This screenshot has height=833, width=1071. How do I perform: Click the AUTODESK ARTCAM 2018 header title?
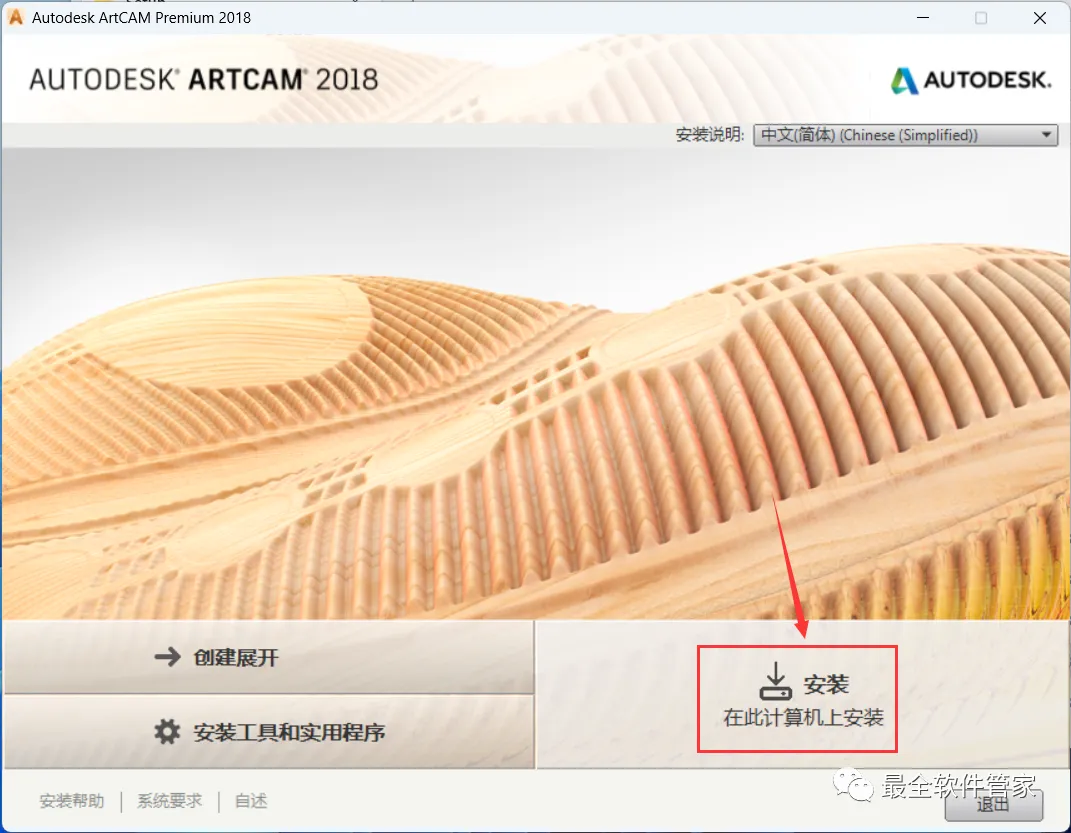tap(204, 80)
